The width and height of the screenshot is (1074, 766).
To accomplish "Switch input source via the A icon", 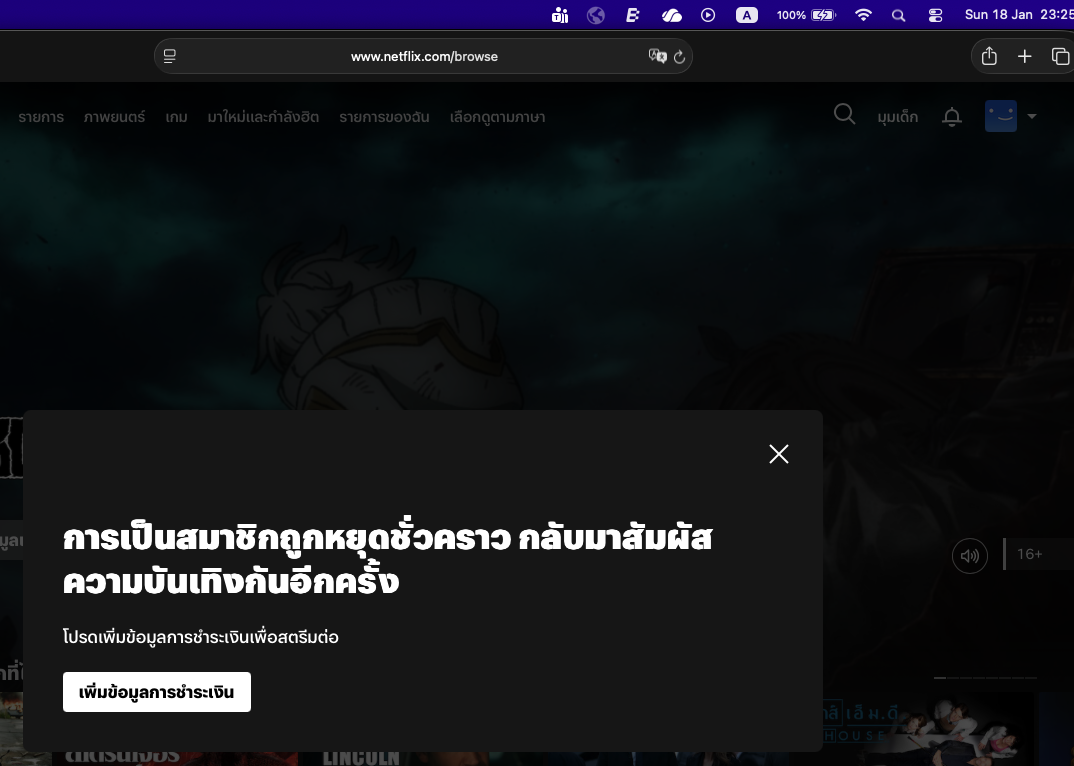I will point(747,15).
